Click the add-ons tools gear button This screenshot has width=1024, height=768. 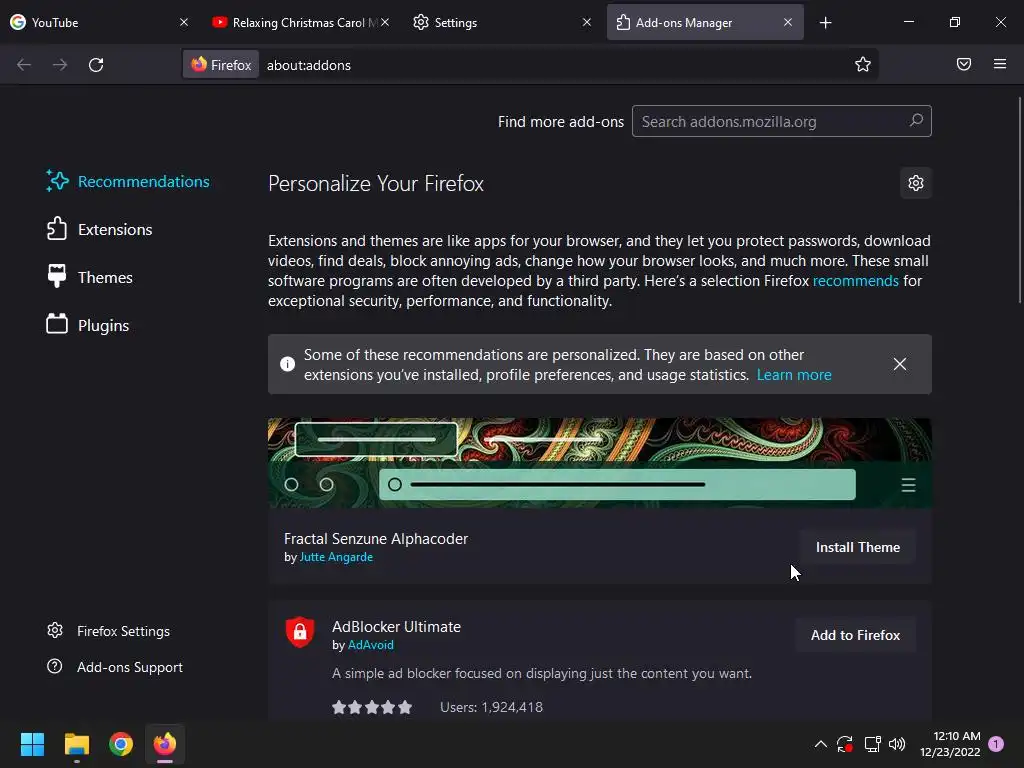click(916, 183)
